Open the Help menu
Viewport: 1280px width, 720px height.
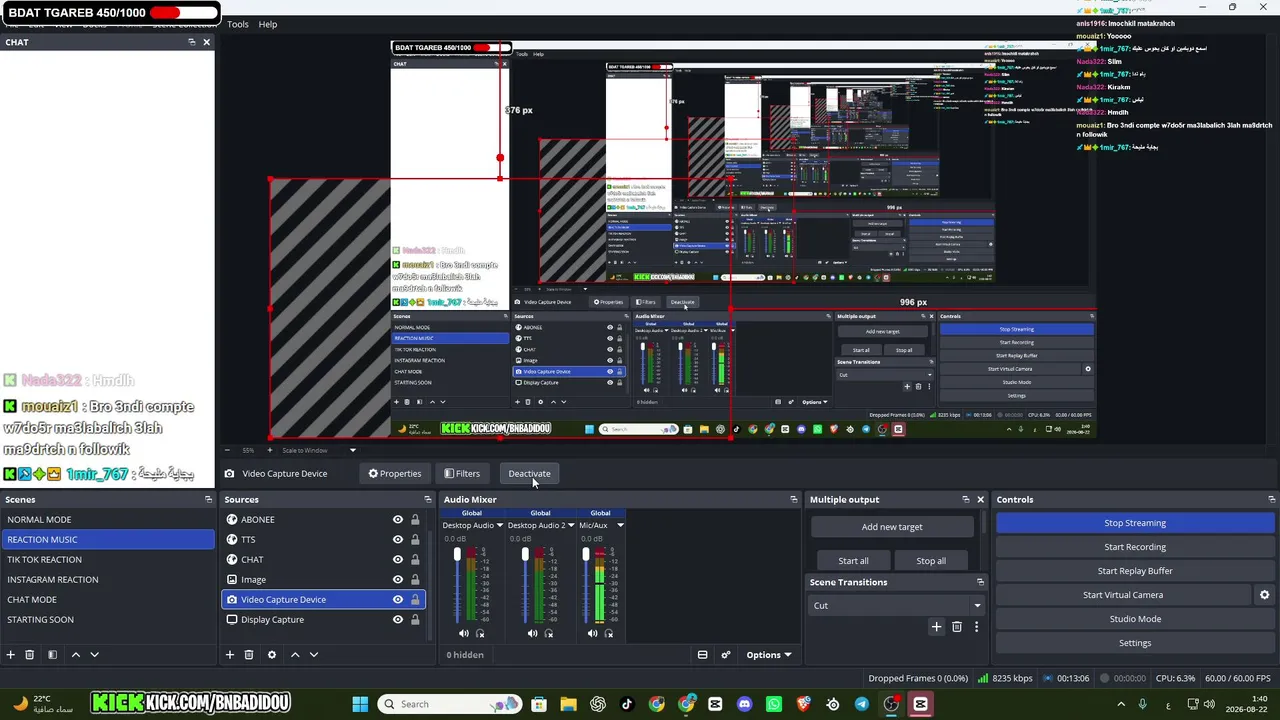click(x=268, y=24)
